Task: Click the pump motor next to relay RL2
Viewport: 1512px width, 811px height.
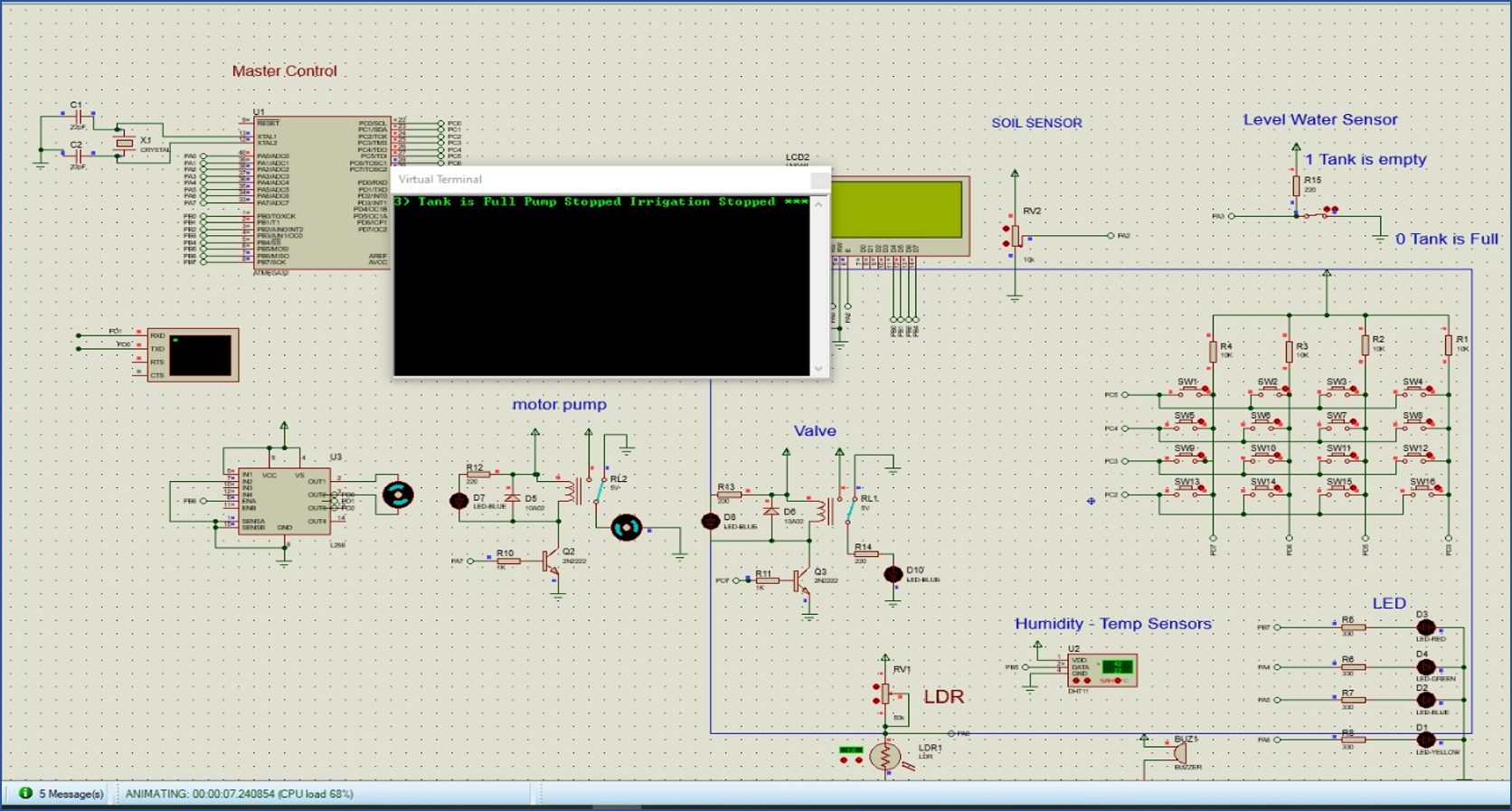Action: click(x=626, y=527)
